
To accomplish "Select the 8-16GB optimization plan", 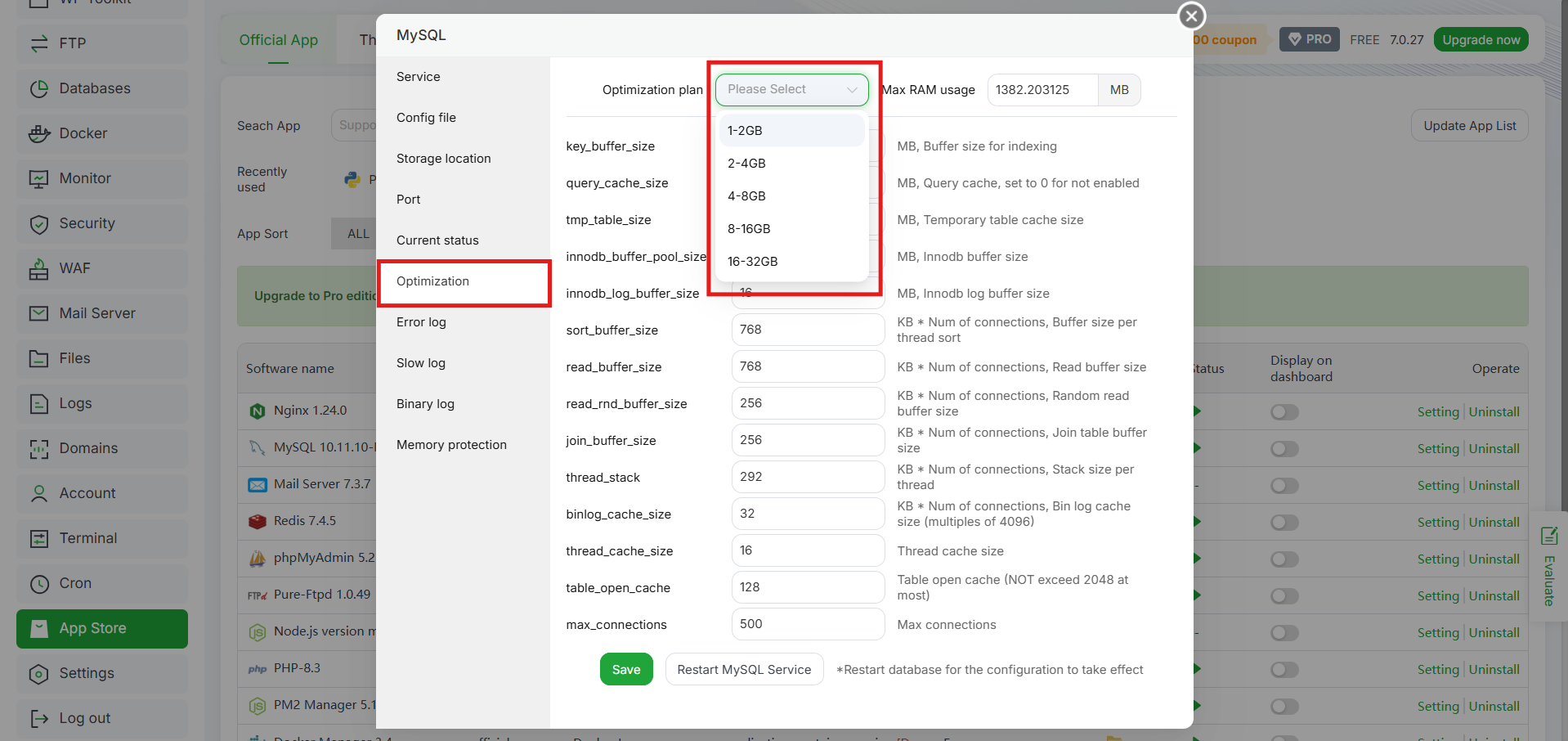I will tap(791, 228).
